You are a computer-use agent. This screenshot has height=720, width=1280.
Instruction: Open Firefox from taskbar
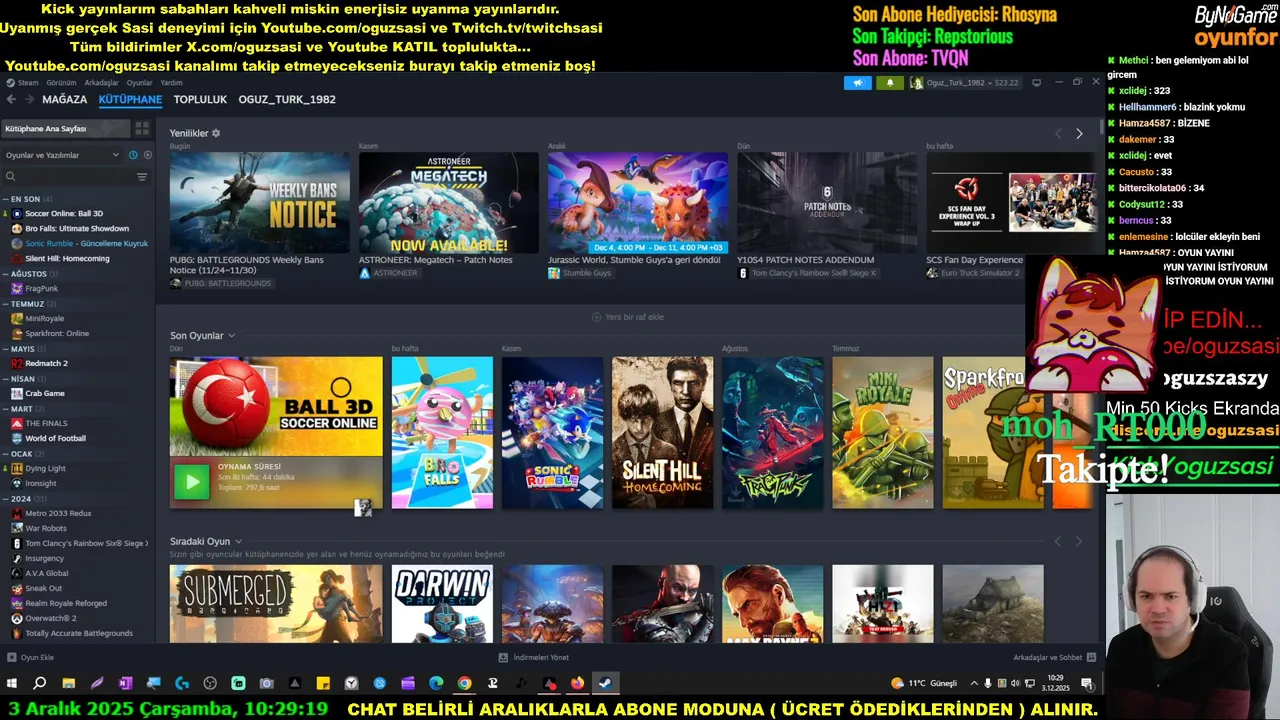(x=577, y=683)
